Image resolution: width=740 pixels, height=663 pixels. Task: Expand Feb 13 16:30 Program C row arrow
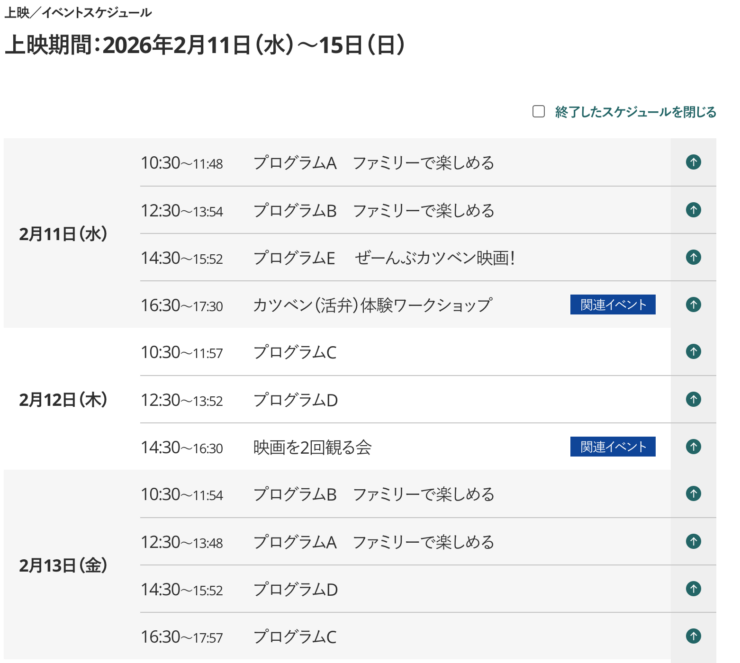coord(693,636)
